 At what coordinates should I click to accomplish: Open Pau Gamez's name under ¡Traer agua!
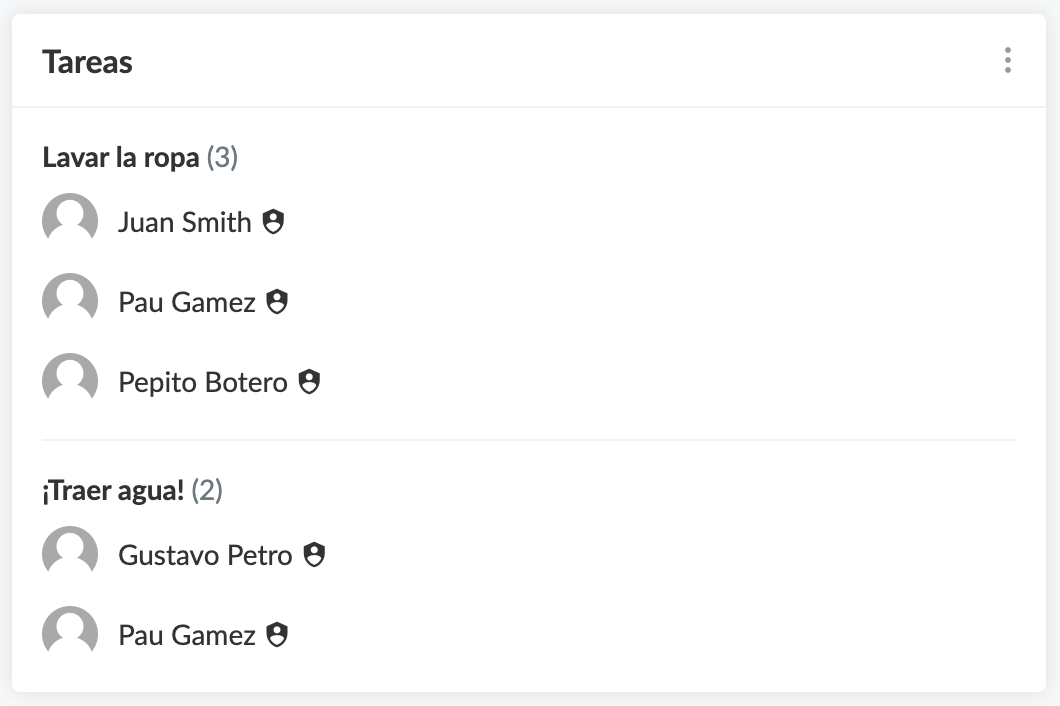pyautogui.click(x=187, y=635)
